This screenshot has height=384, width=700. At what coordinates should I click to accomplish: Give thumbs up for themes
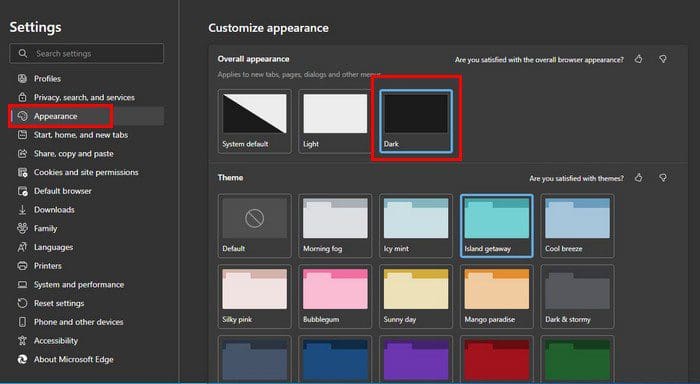click(x=639, y=178)
